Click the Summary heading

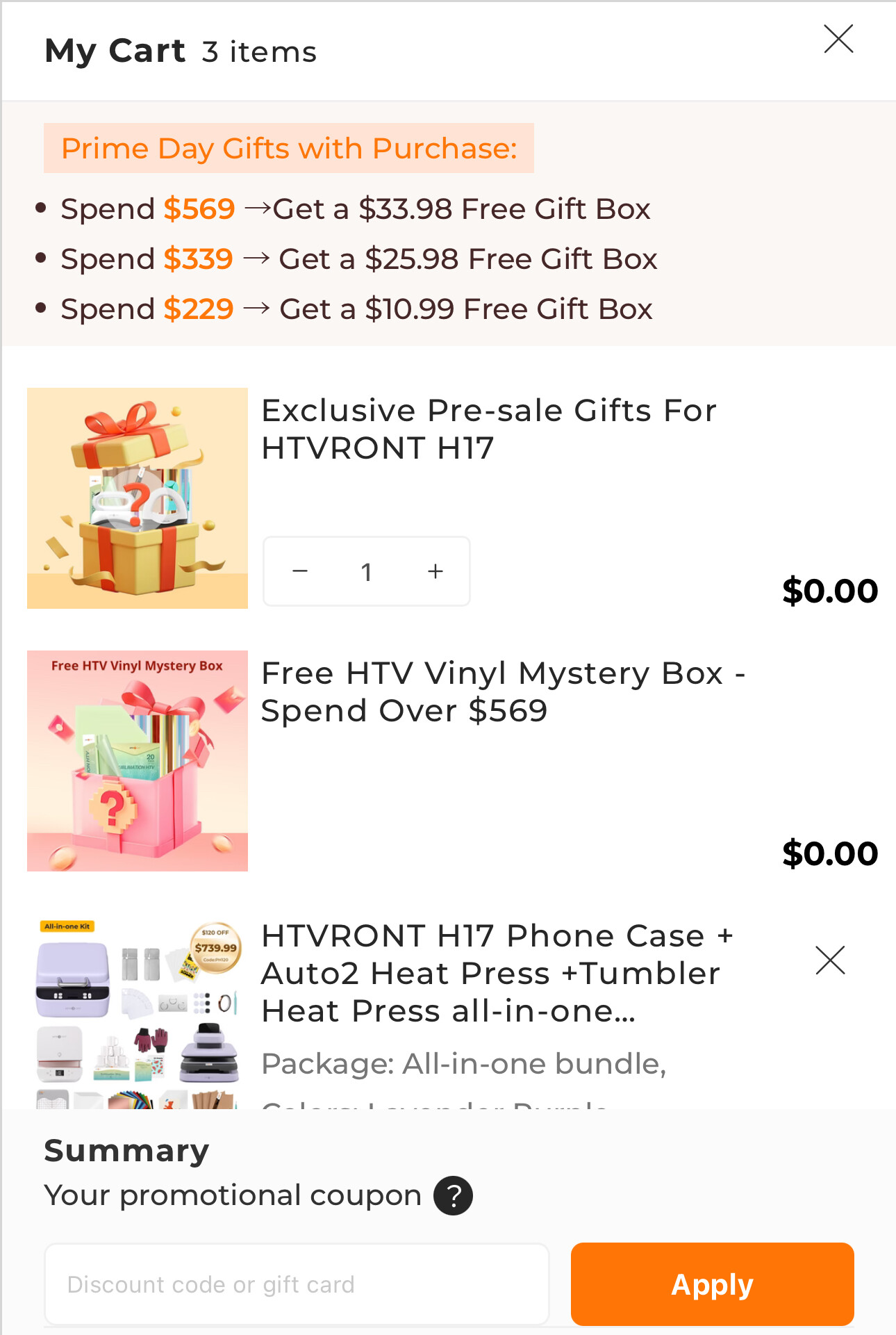coord(126,1151)
